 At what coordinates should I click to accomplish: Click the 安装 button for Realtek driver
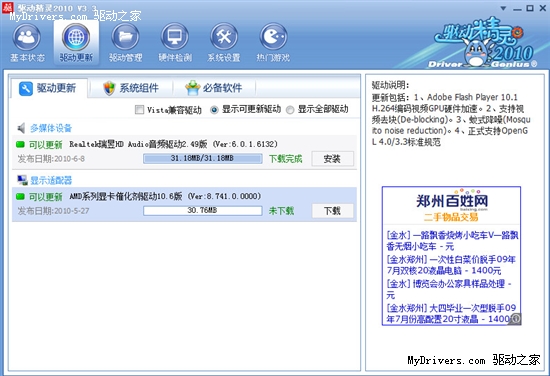pos(332,159)
